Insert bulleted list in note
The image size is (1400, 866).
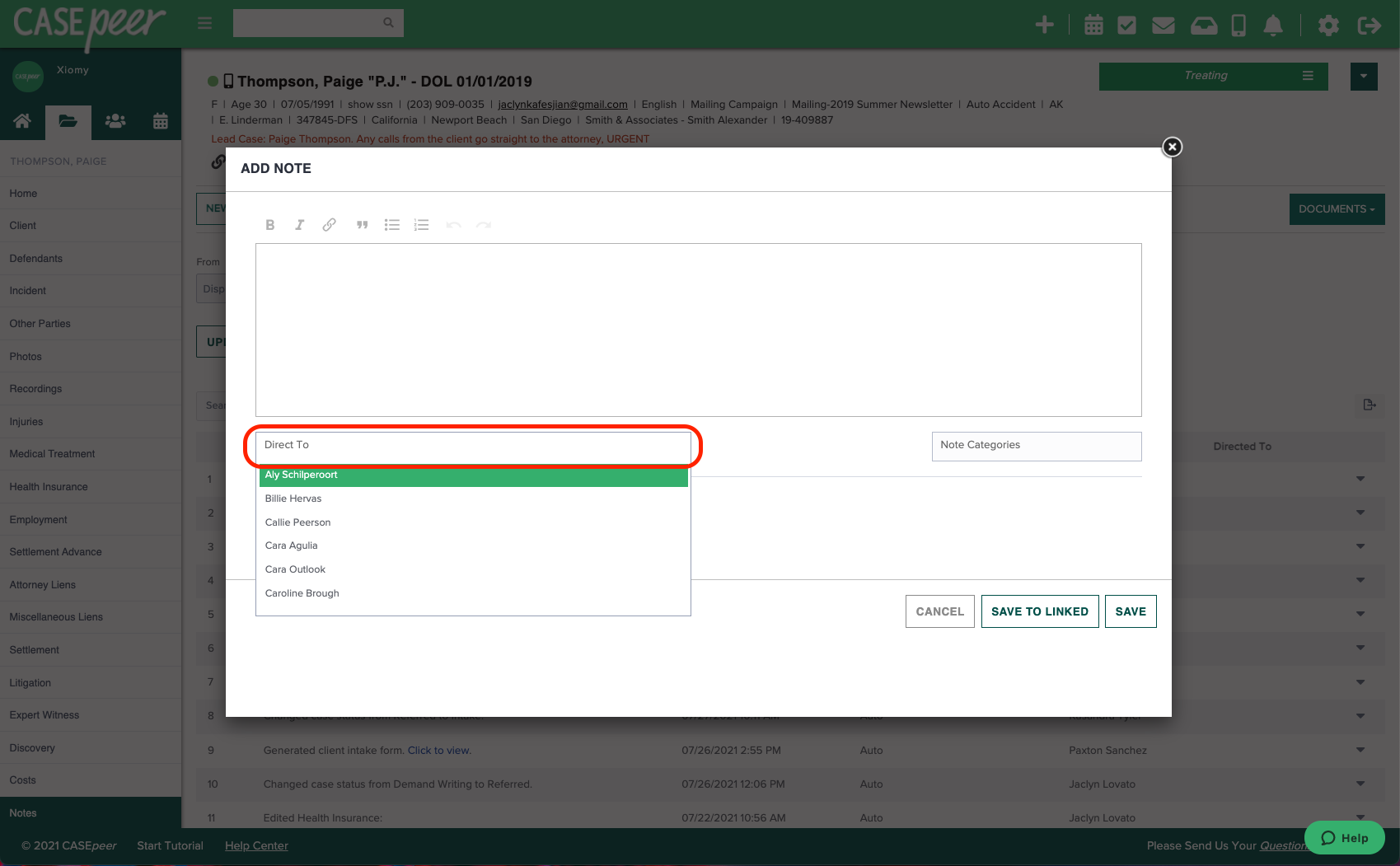pyautogui.click(x=392, y=225)
